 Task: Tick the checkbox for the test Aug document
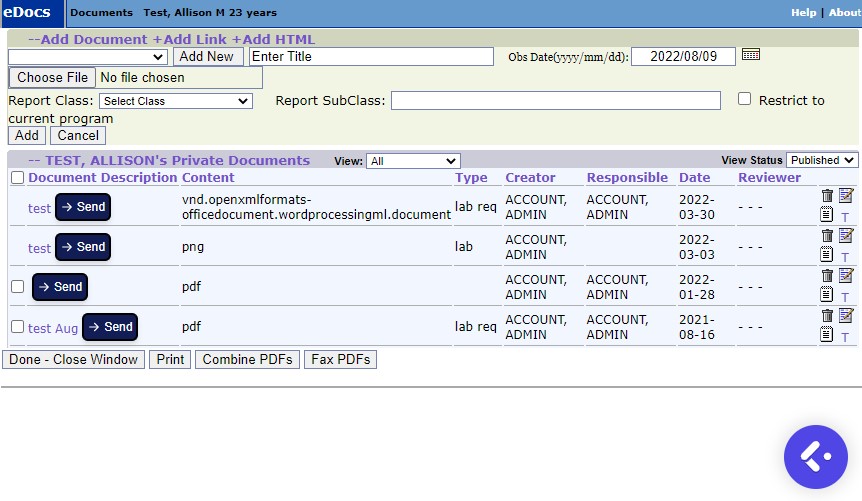tap(17, 327)
